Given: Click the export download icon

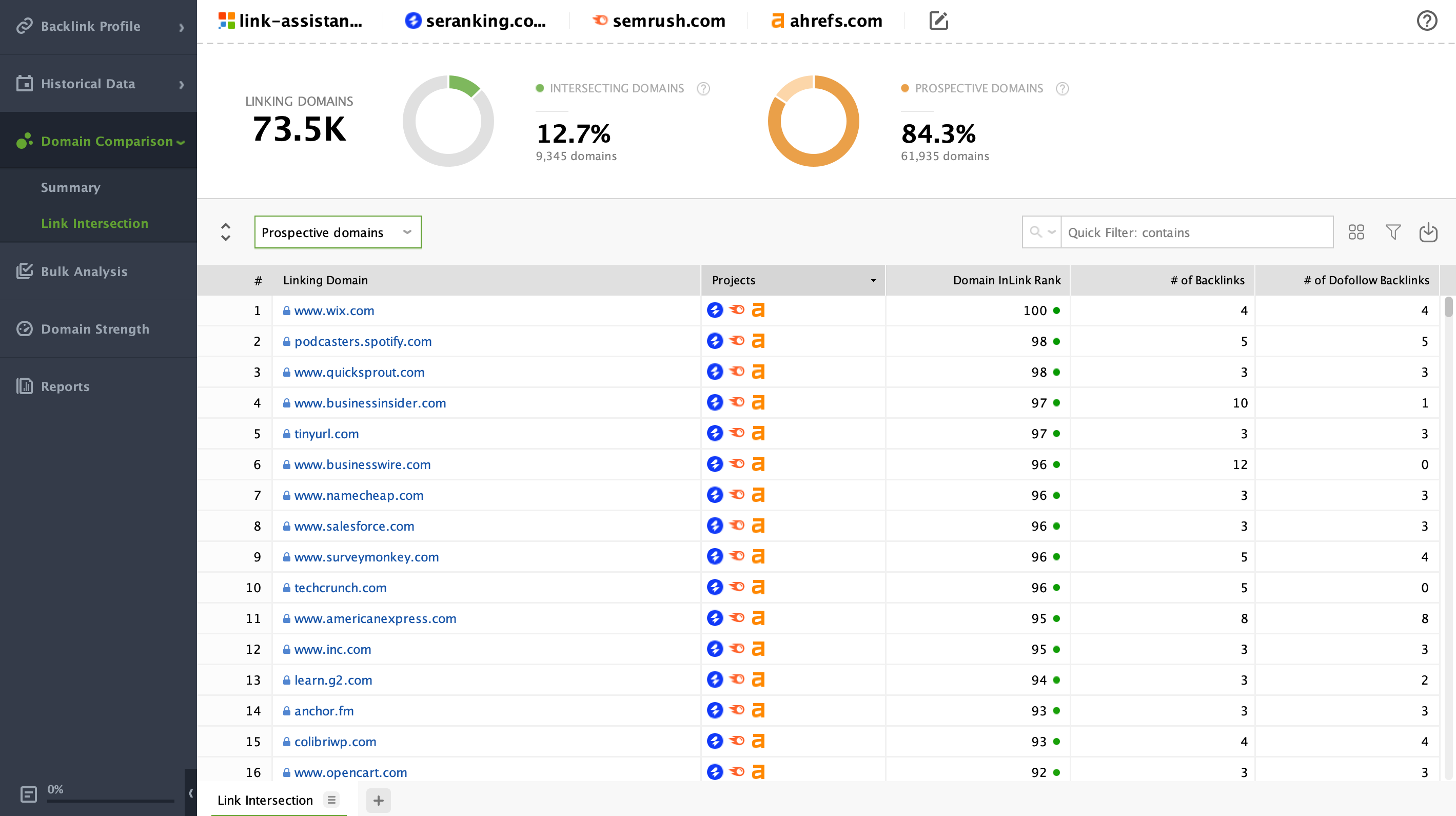Looking at the screenshot, I should pyautogui.click(x=1428, y=232).
